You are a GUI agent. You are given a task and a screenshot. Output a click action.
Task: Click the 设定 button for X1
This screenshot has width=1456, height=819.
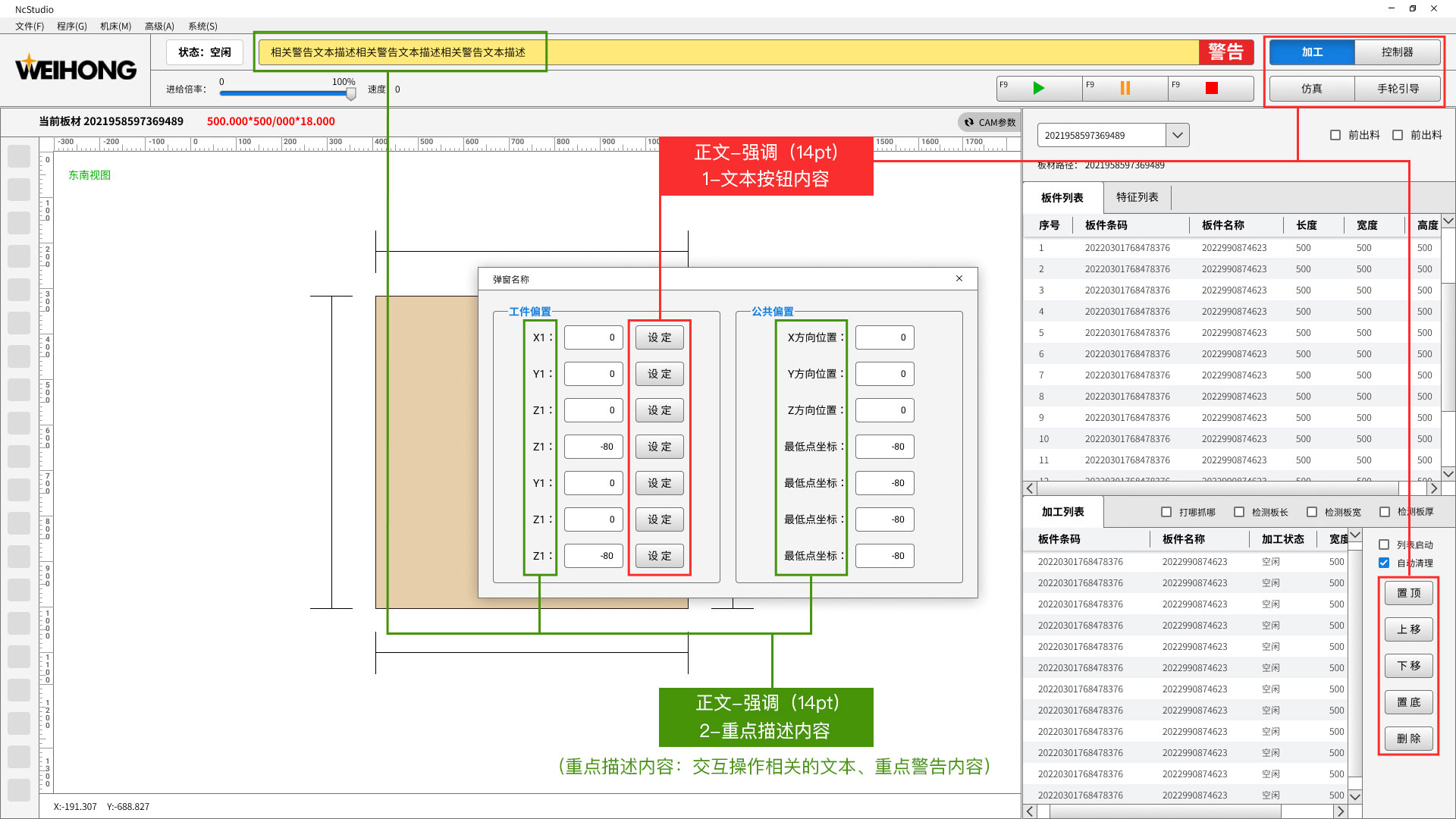(x=659, y=337)
